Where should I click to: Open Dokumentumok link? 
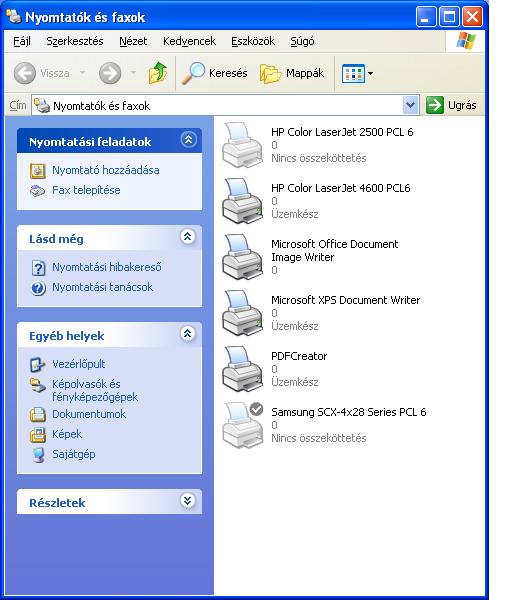[x=89, y=414]
